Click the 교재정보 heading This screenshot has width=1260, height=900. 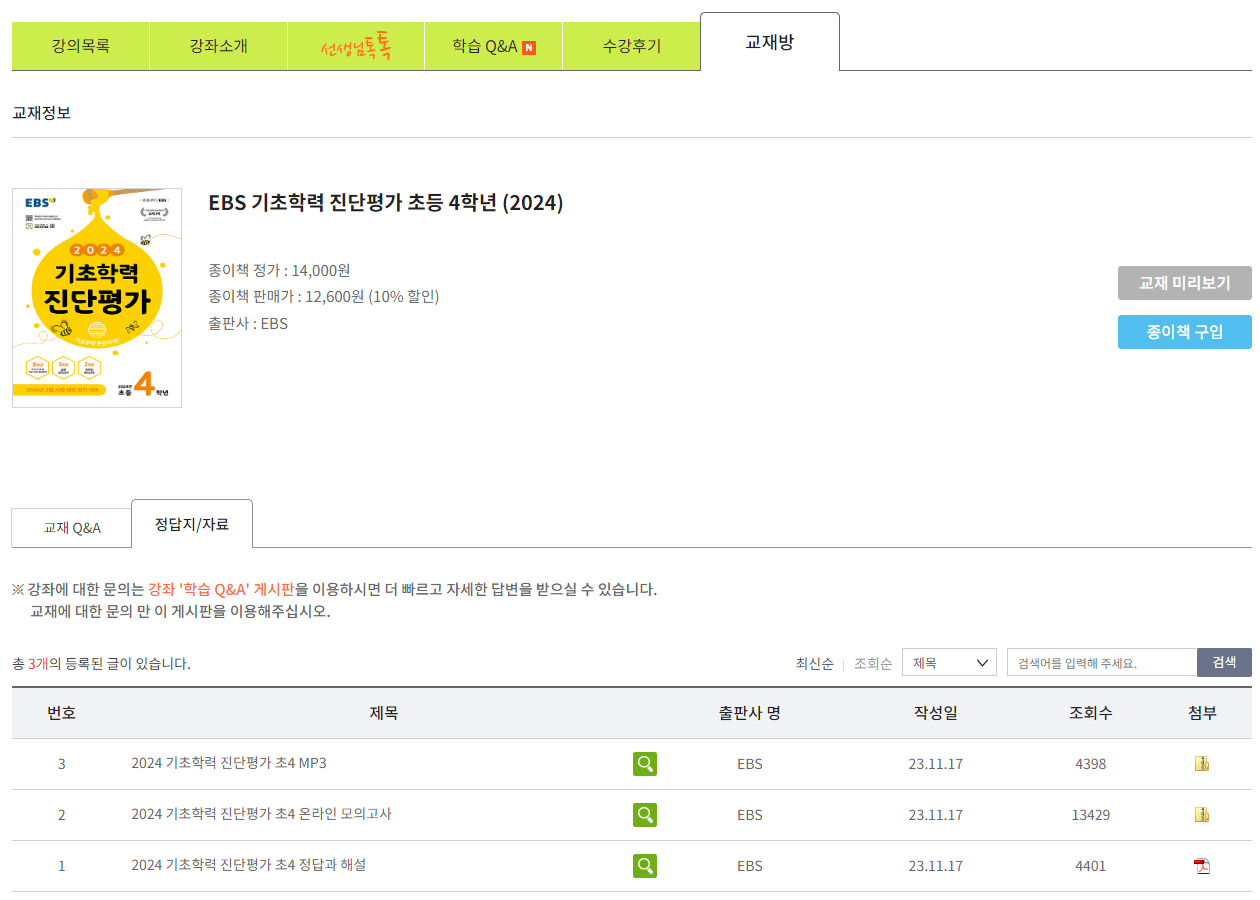[41, 113]
